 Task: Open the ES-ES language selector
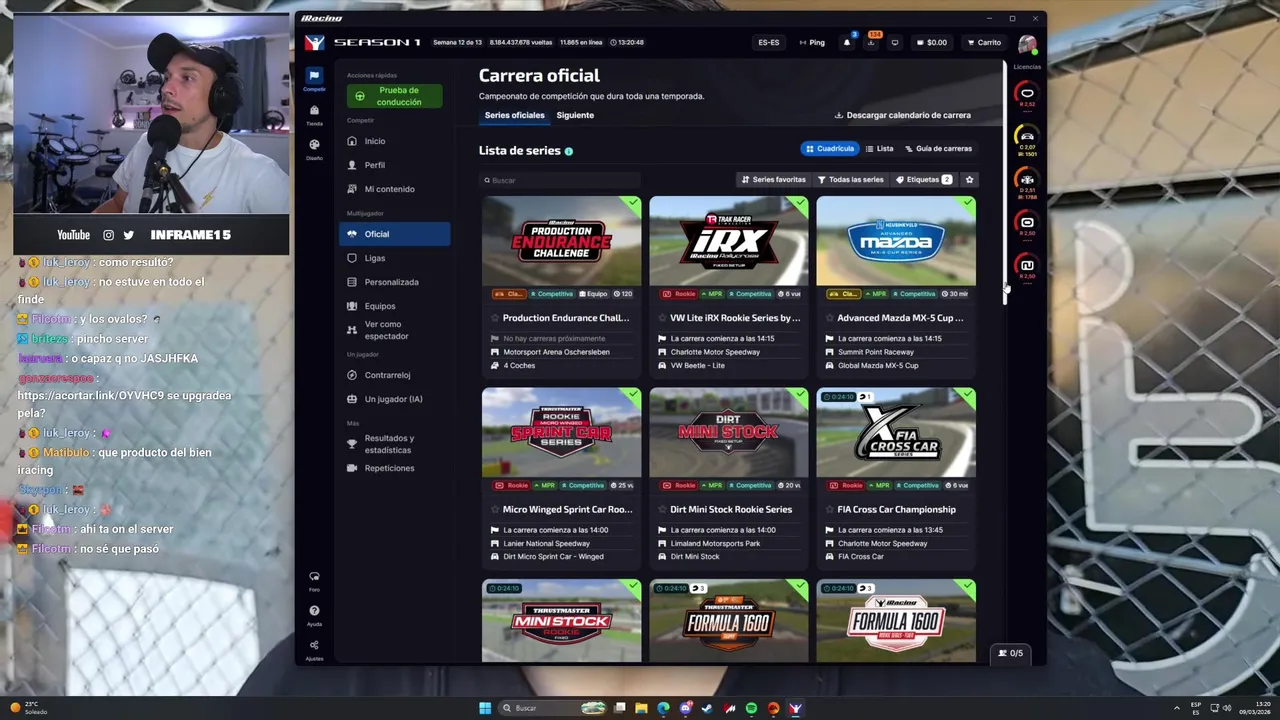tap(768, 42)
